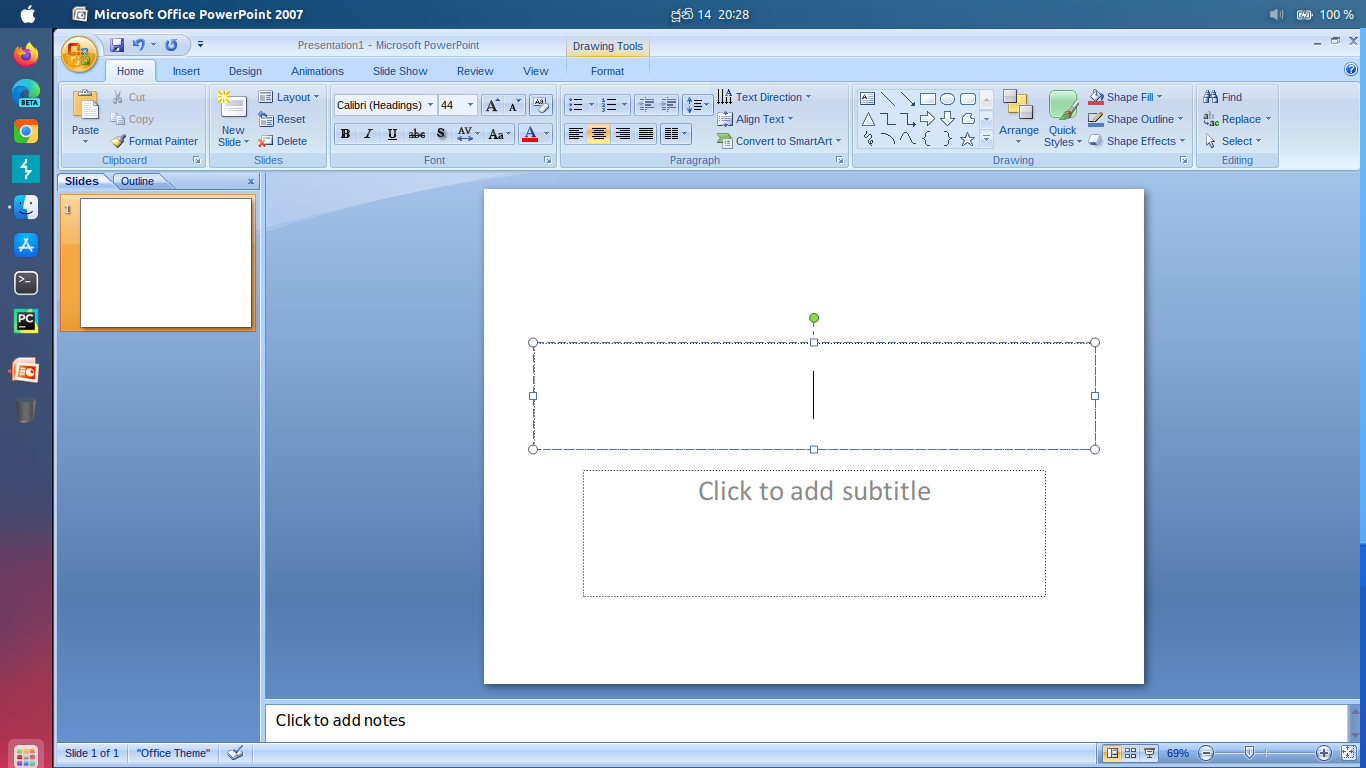
Task: Open Text Direction dropdown
Action: 765,97
